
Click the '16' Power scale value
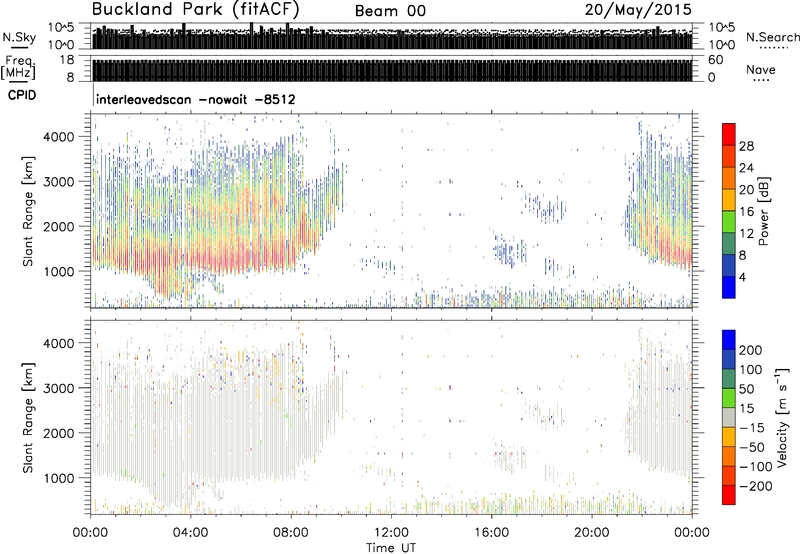(x=746, y=212)
